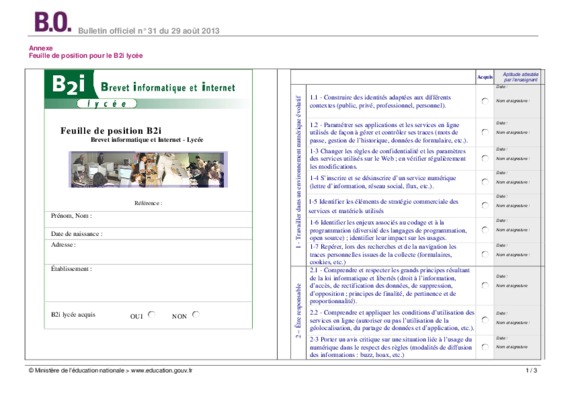Check acquis for 2-3 avis critique

click(x=485, y=347)
